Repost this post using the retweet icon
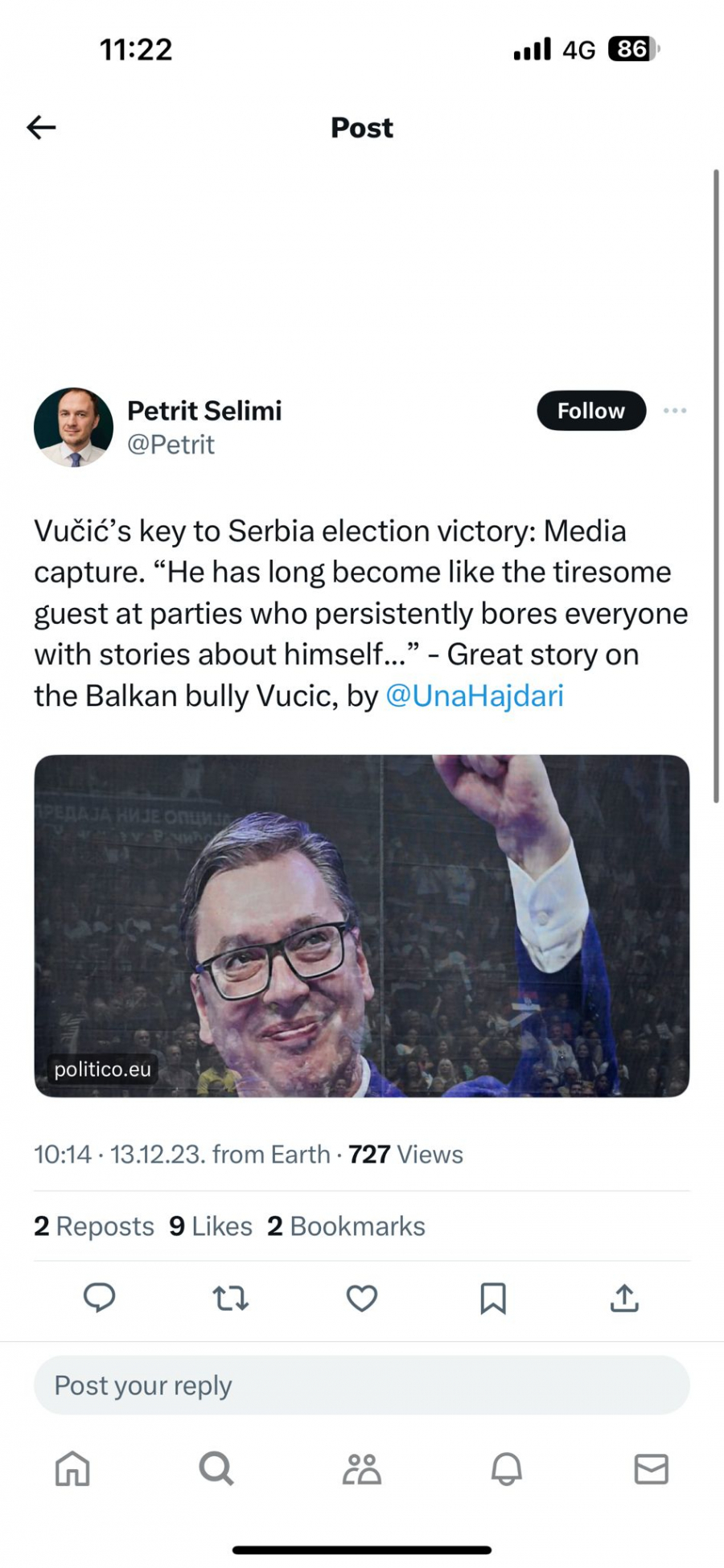 pyautogui.click(x=231, y=1298)
